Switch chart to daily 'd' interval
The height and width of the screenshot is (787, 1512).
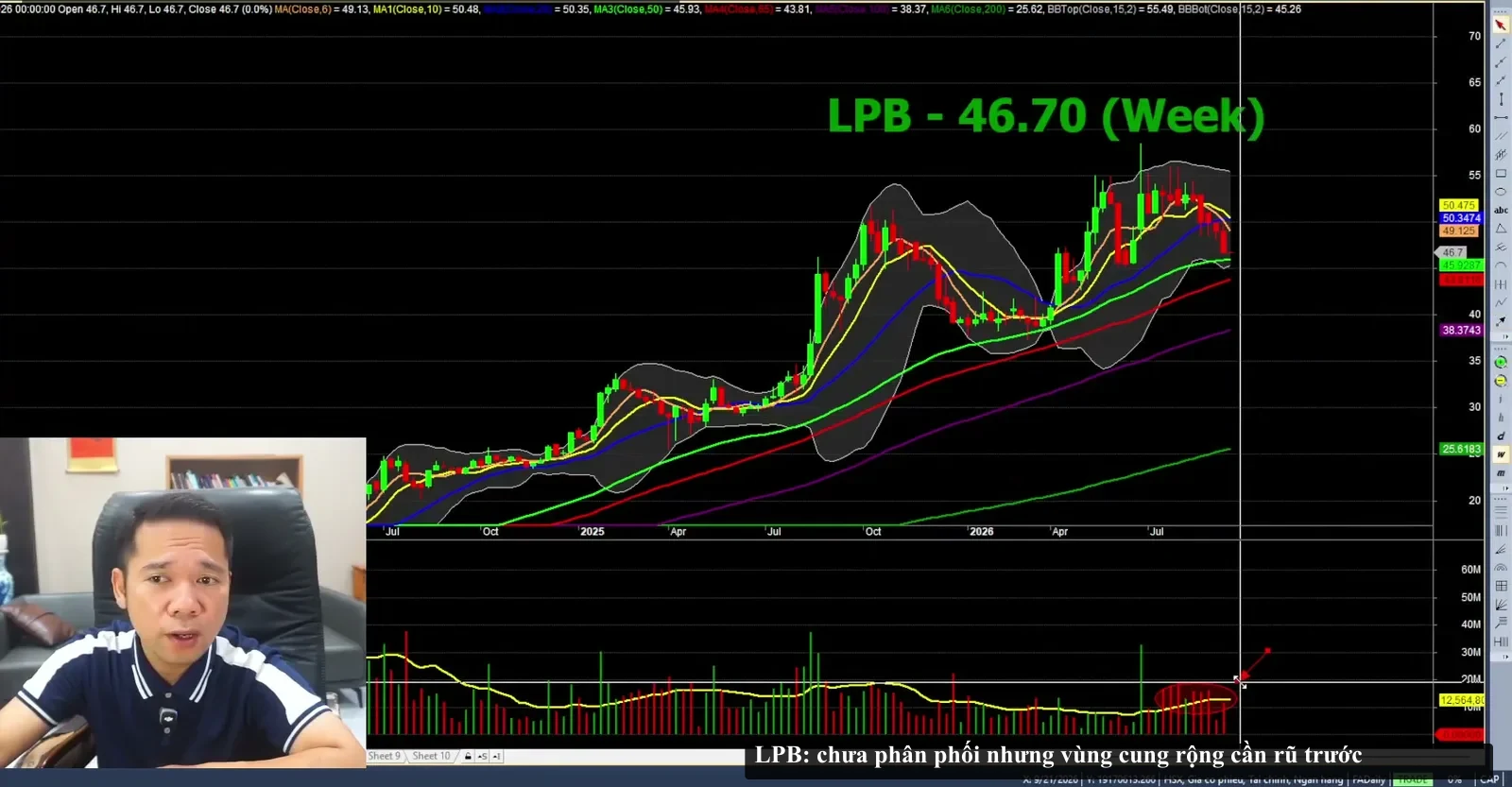pyautogui.click(x=1501, y=436)
